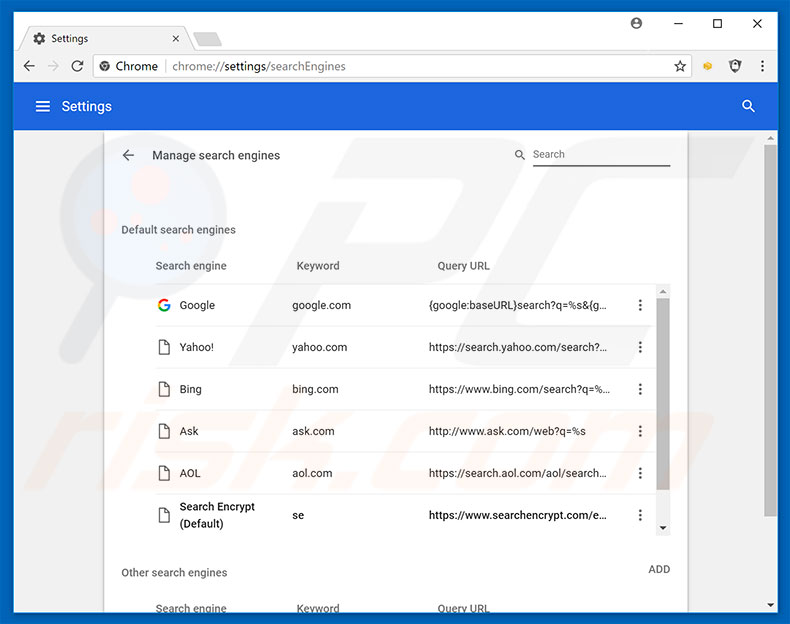Click the address bar URL
The width and height of the screenshot is (790, 624).
258,66
